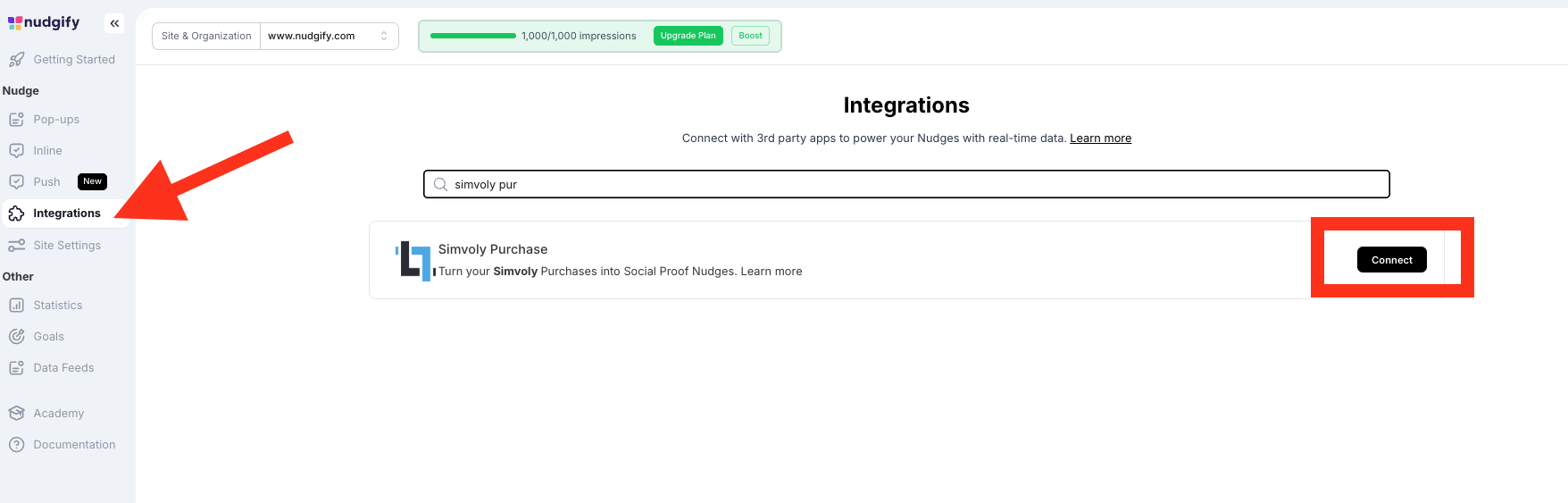Open the Pop-ups section
Image resolution: width=1568 pixels, height=503 pixels.
(56, 120)
